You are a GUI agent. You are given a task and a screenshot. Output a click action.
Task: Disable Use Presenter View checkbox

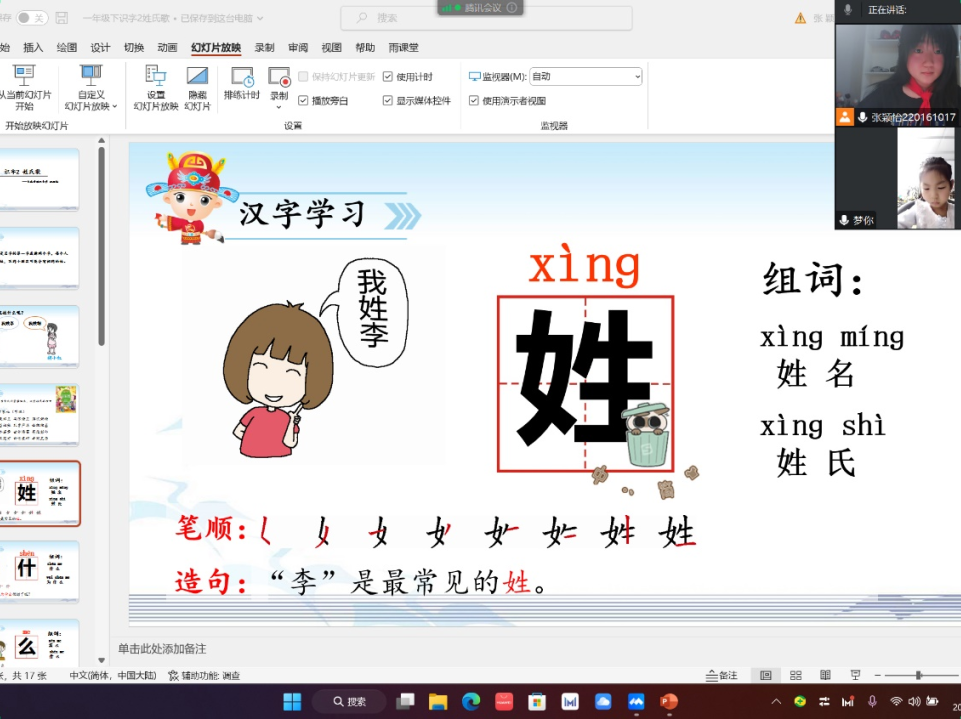click(x=474, y=101)
